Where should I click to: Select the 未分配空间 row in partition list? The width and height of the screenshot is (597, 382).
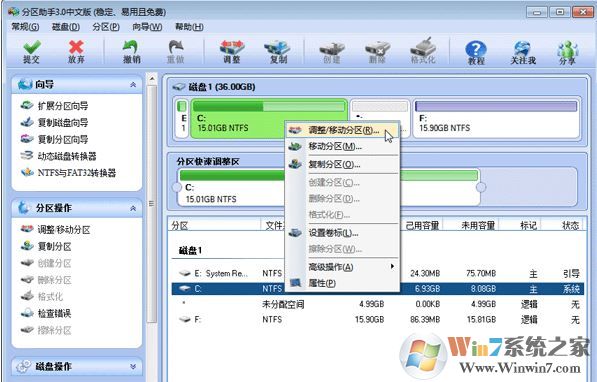pos(377,304)
